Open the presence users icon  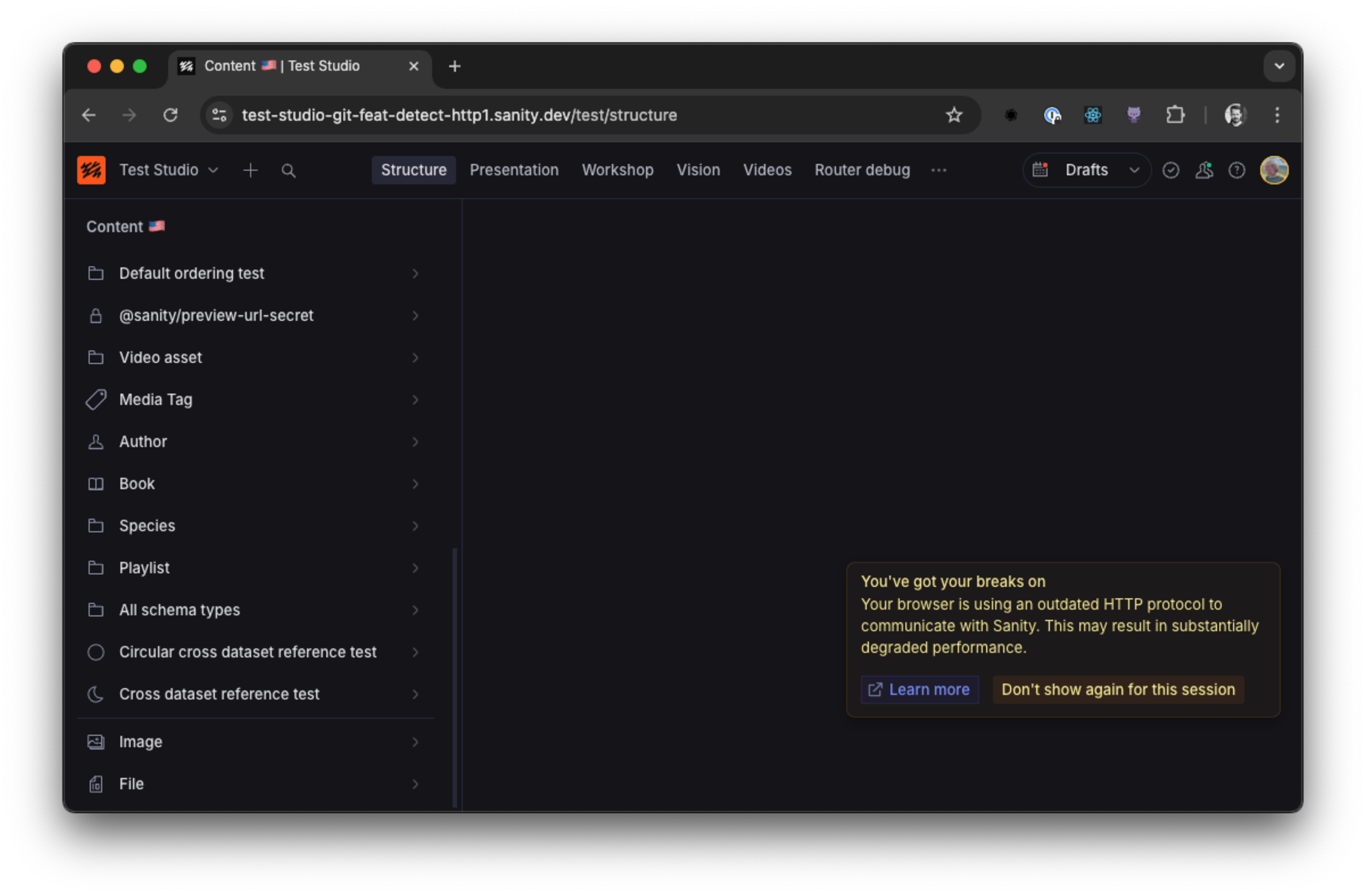pos(1203,170)
